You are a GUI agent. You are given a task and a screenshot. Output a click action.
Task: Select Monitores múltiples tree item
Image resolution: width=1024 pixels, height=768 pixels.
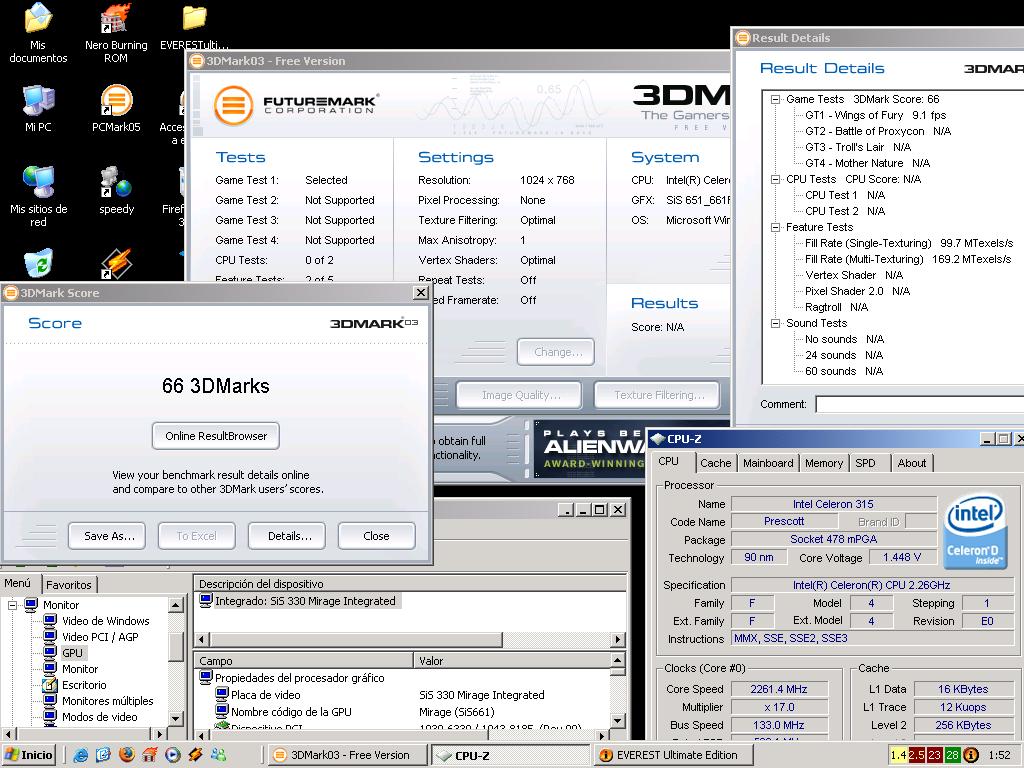(x=108, y=701)
